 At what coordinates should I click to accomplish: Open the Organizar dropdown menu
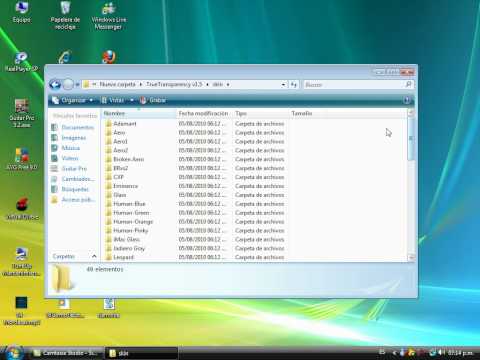click(73, 100)
